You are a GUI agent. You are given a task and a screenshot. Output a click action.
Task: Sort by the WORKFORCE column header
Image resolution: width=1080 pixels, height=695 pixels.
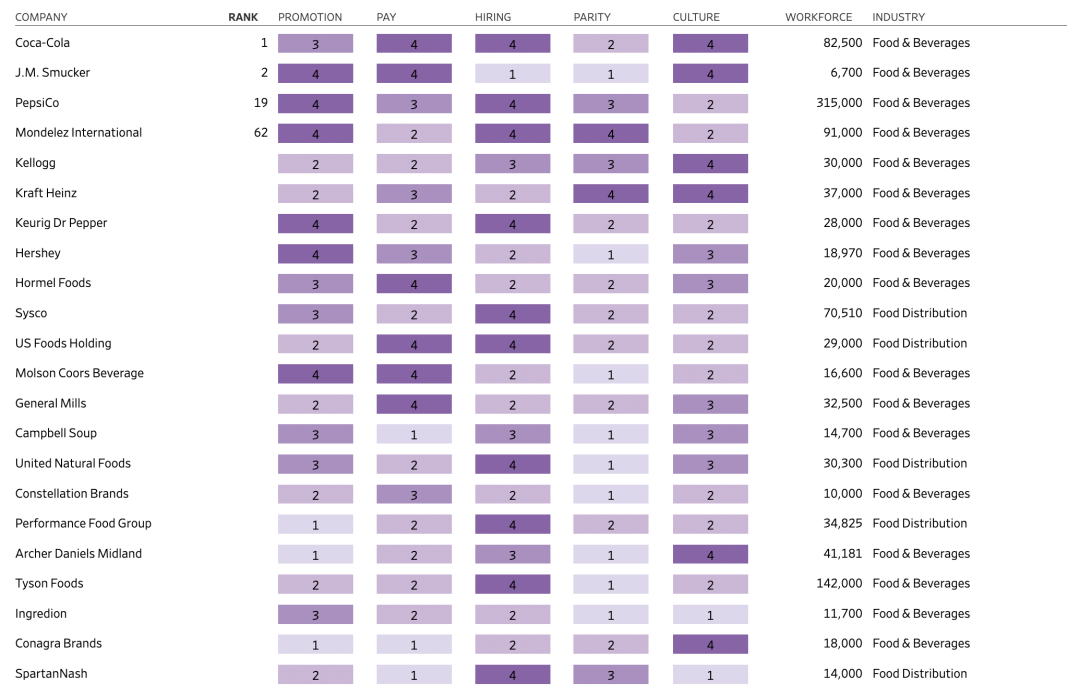(818, 17)
